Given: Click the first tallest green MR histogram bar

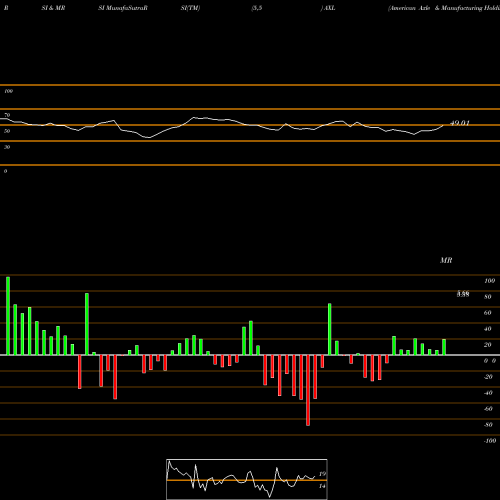Looking at the screenshot, I should (x=8, y=316).
